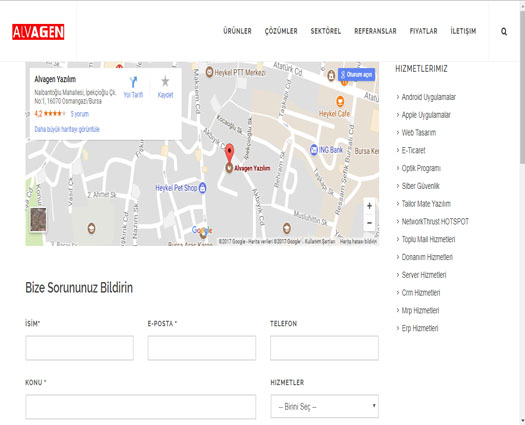
Task: Click the Heykel Pet Shop marker
Action: pyautogui.click(x=203, y=188)
